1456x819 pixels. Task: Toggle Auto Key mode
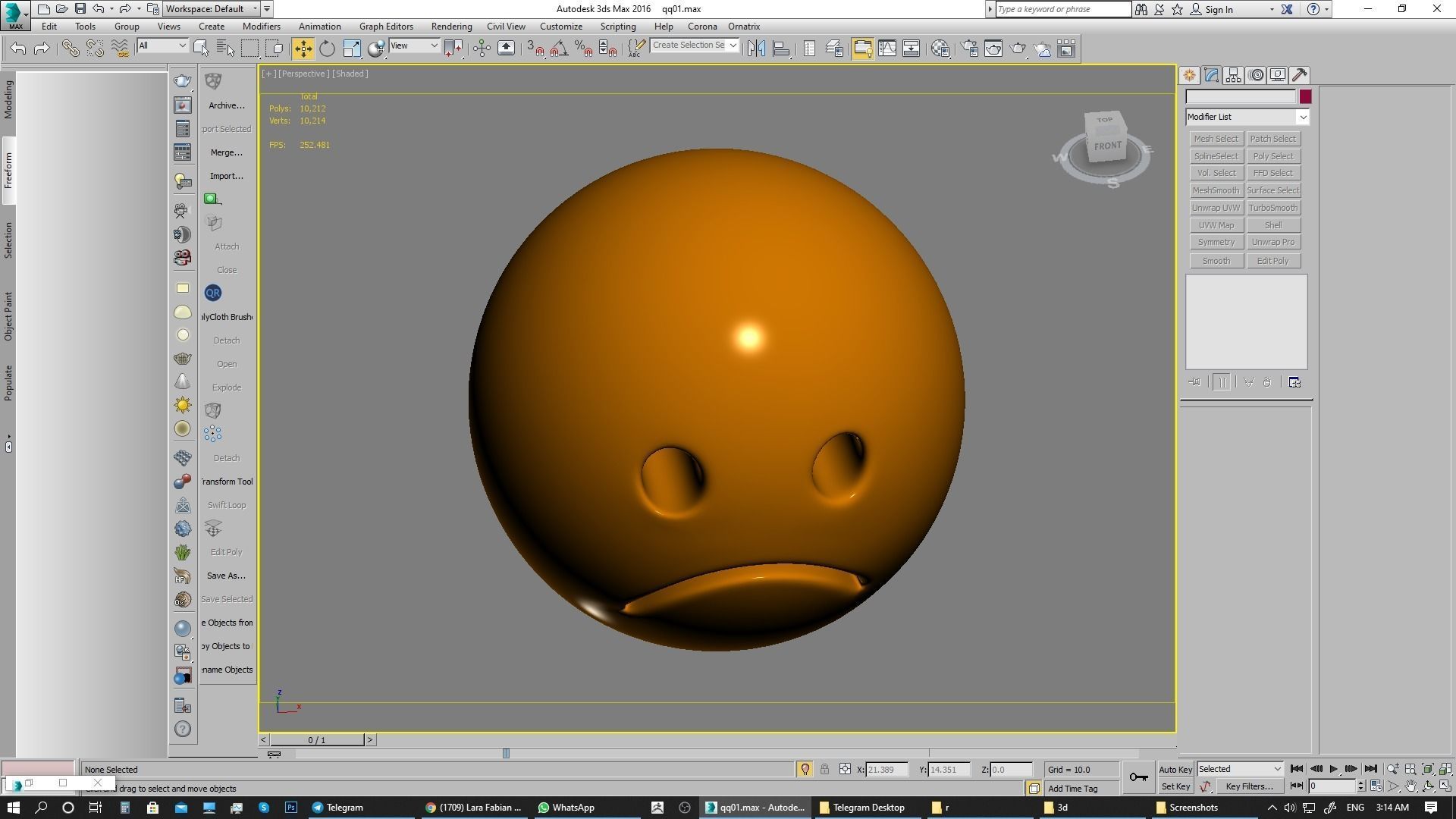[1175, 769]
